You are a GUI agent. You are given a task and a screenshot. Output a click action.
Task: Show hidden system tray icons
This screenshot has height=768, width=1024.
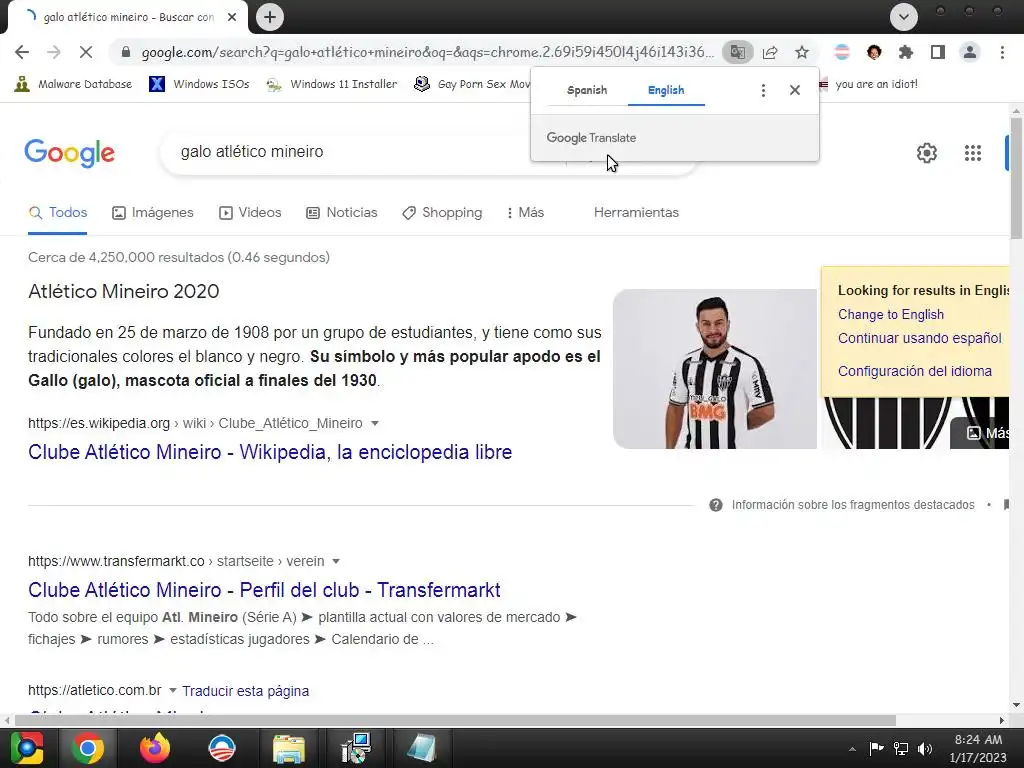(852, 749)
